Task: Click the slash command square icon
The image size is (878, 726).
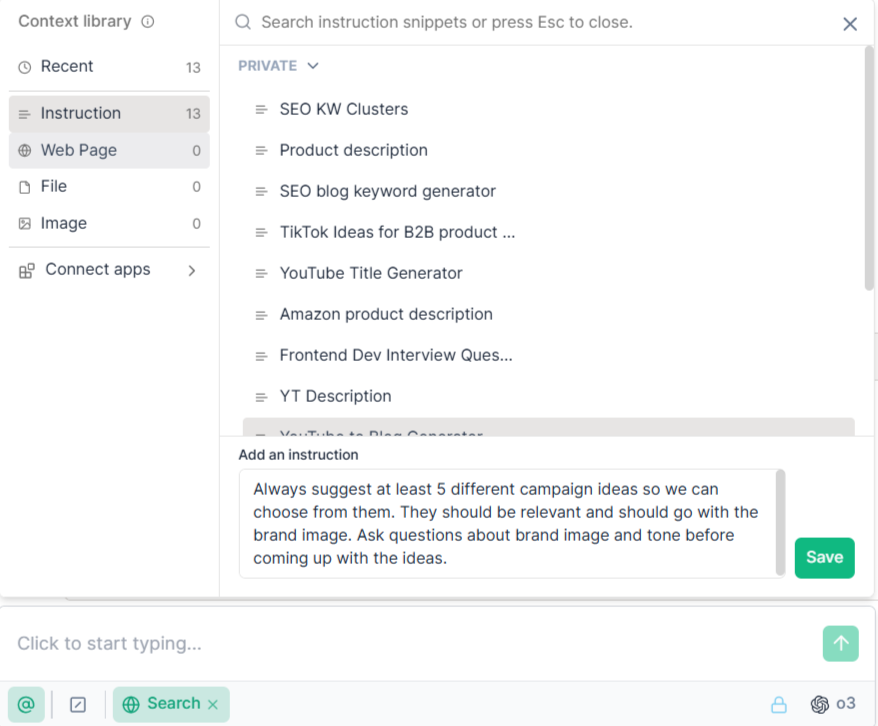Action: pyautogui.click(x=78, y=704)
